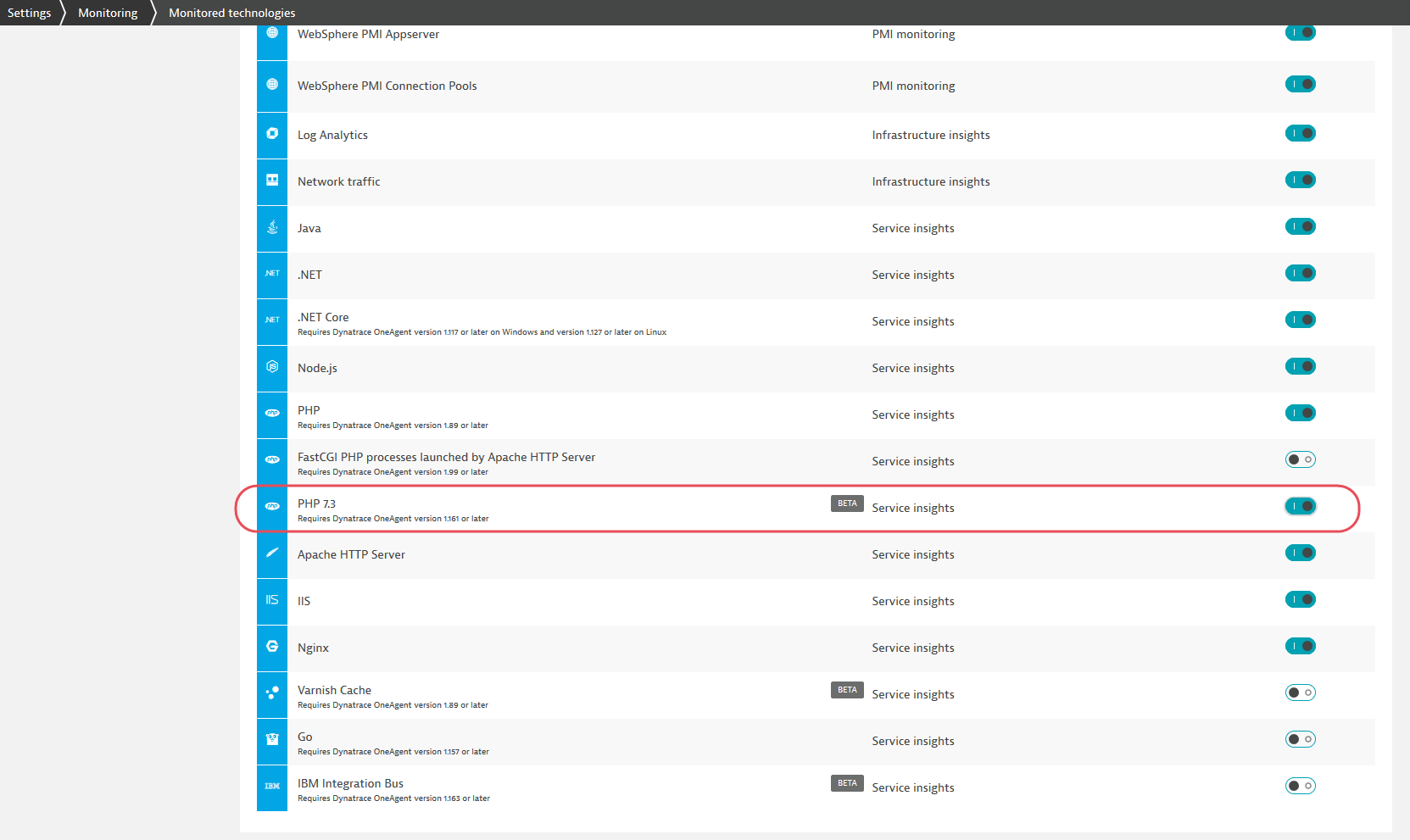This screenshot has width=1410, height=840.
Task: Click the Go gopher icon
Action: 272,739
